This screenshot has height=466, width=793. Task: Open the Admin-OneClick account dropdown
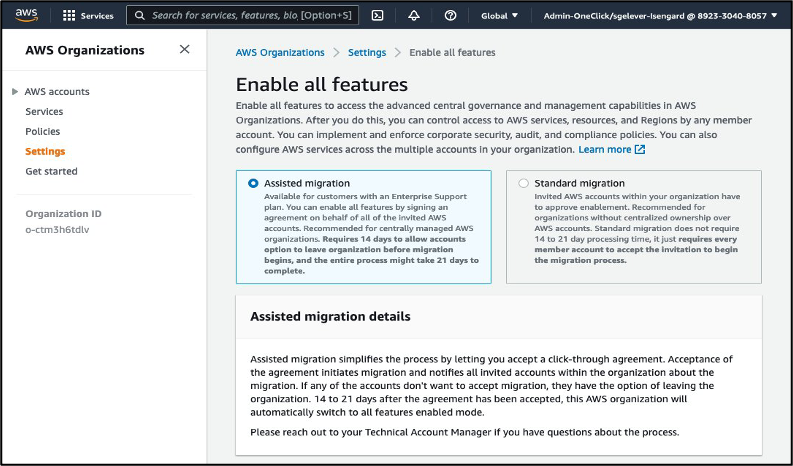(x=660, y=16)
